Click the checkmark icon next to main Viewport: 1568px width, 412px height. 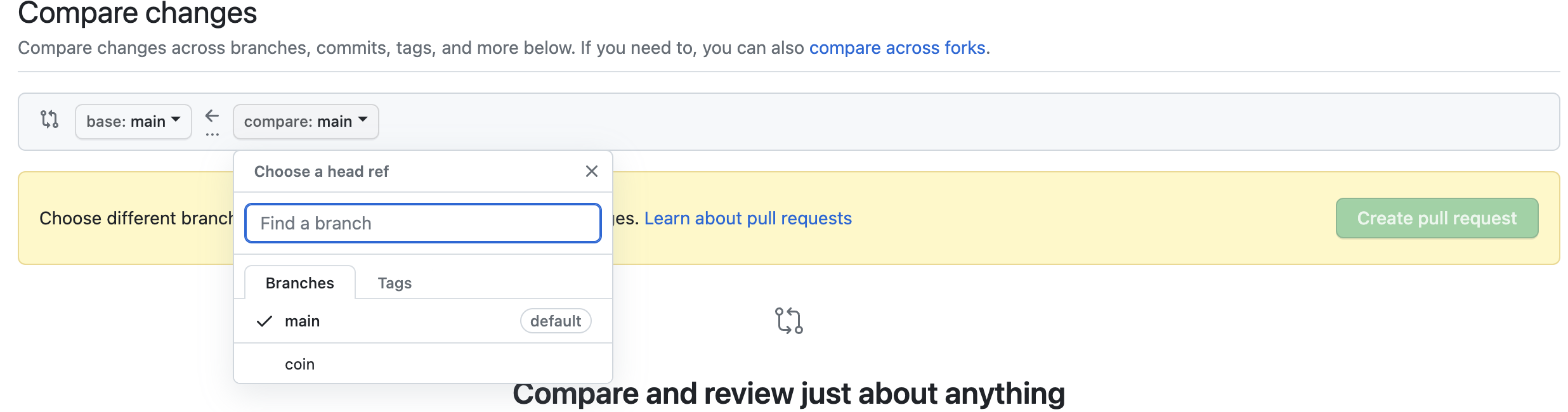pyautogui.click(x=265, y=321)
